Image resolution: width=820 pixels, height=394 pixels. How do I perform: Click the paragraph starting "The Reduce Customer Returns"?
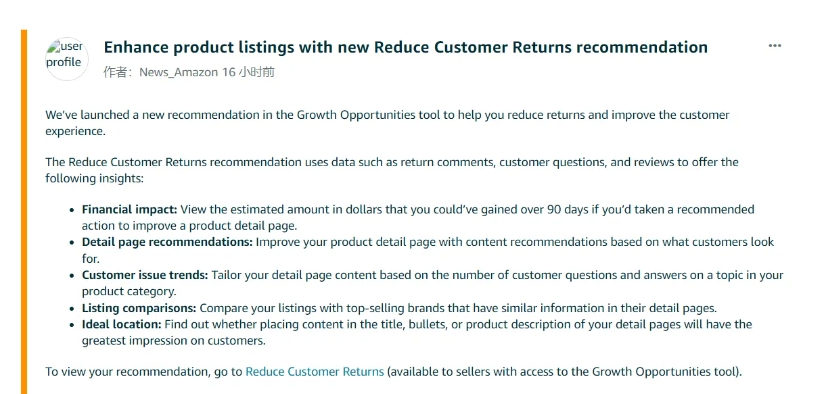point(392,170)
